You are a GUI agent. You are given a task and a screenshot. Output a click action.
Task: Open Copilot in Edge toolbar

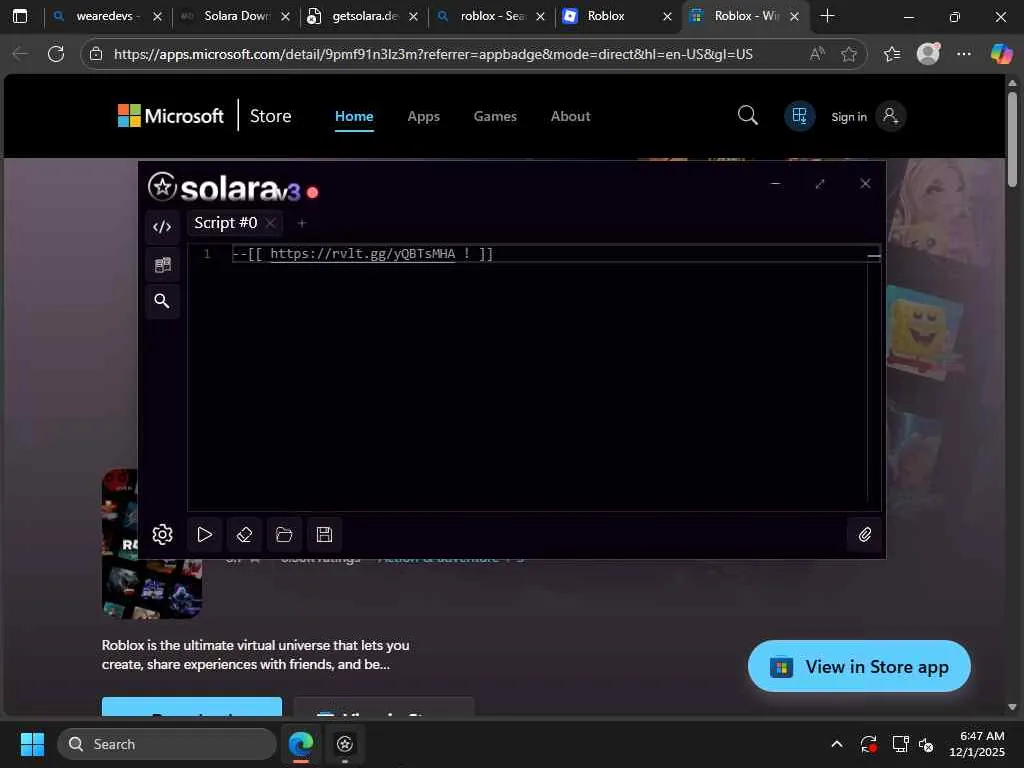pyautogui.click(x=1000, y=54)
